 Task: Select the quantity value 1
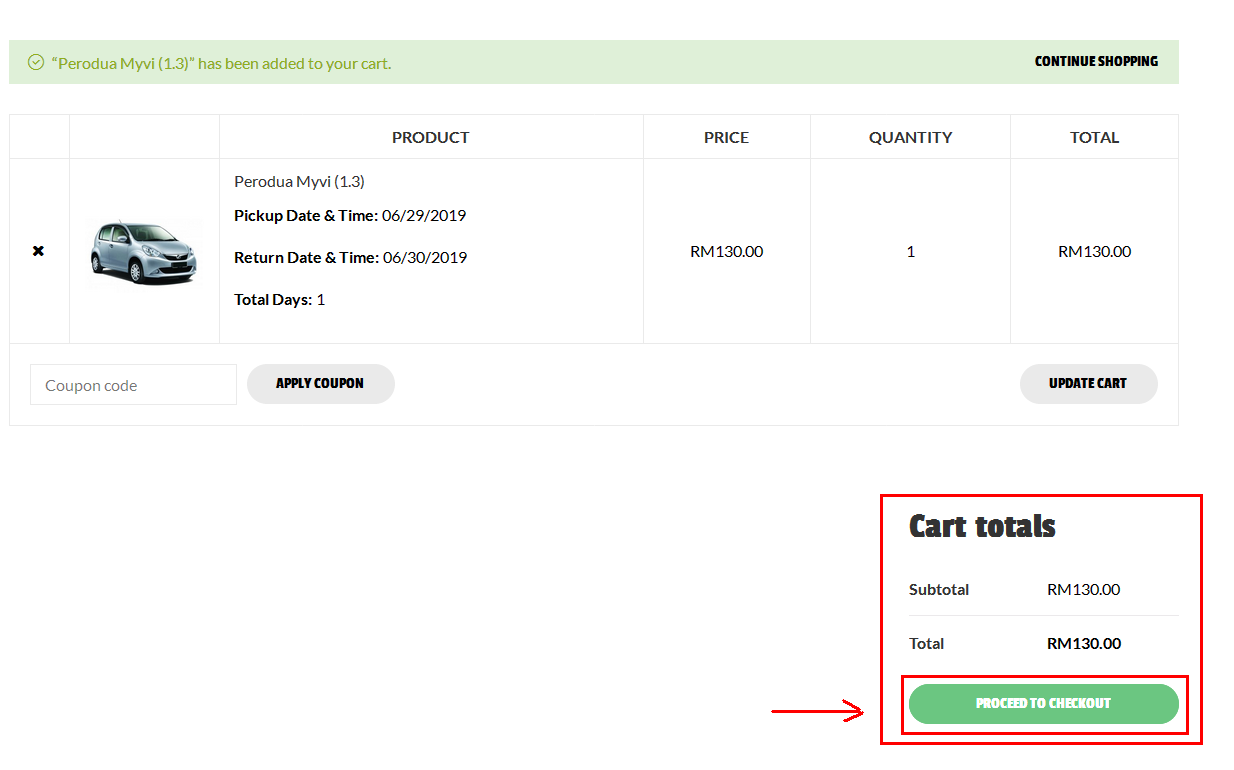pos(910,251)
